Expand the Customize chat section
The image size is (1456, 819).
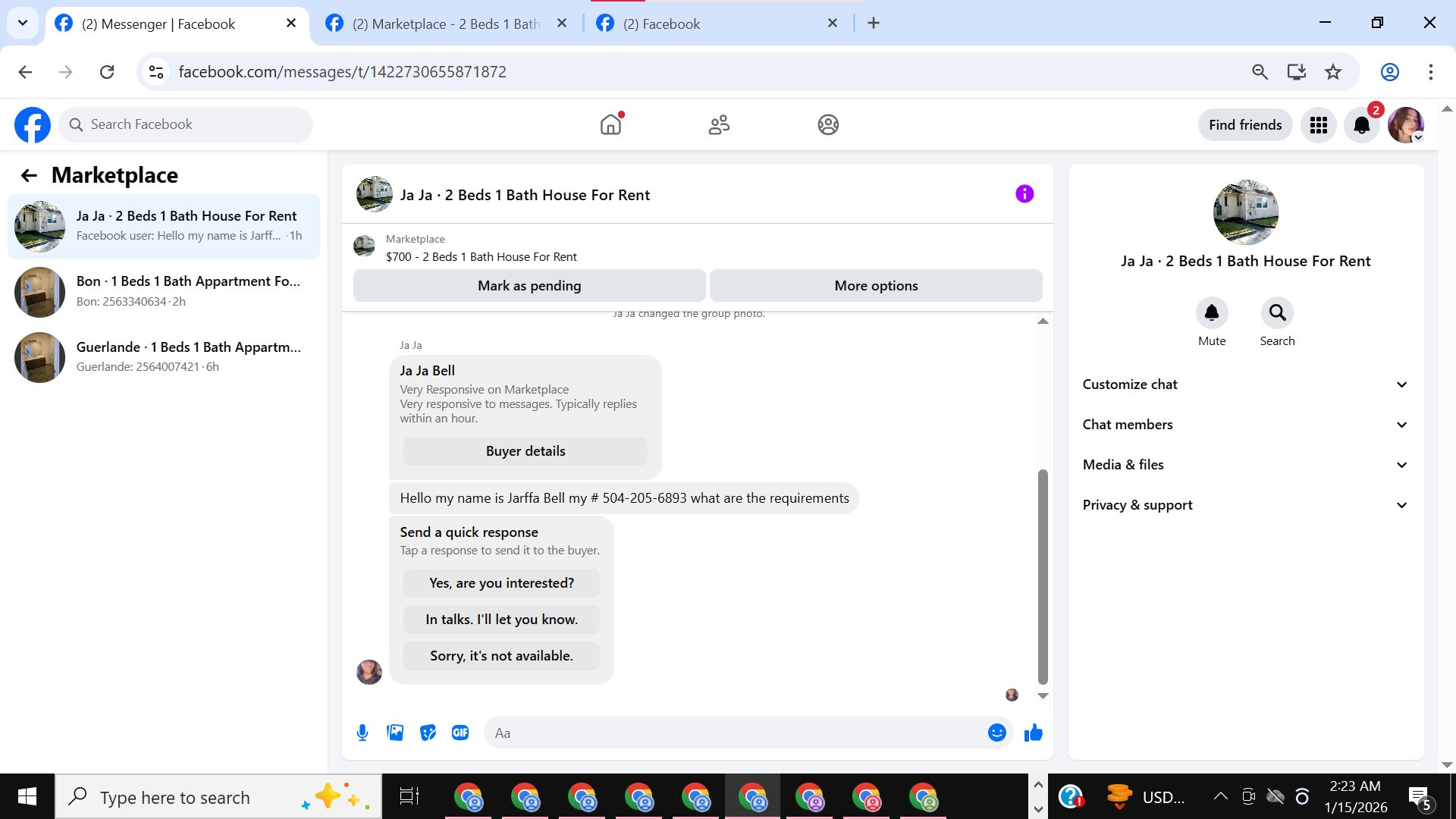pyautogui.click(x=1245, y=384)
